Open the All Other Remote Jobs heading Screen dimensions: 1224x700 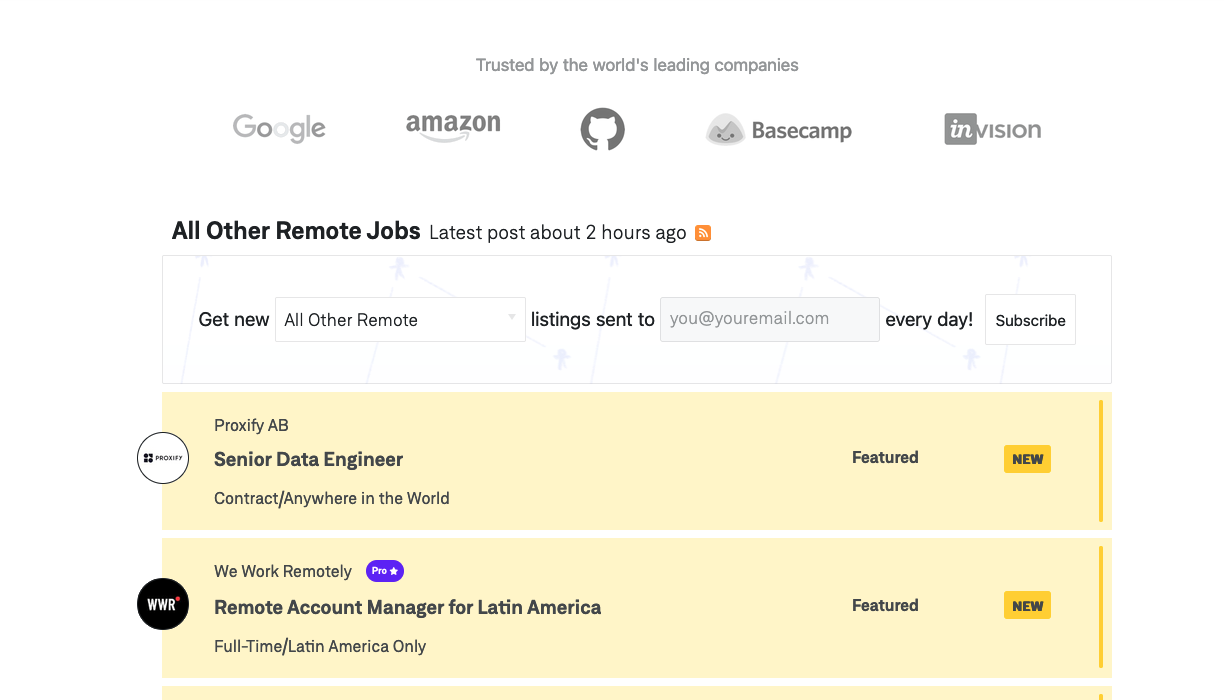[x=296, y=231]
